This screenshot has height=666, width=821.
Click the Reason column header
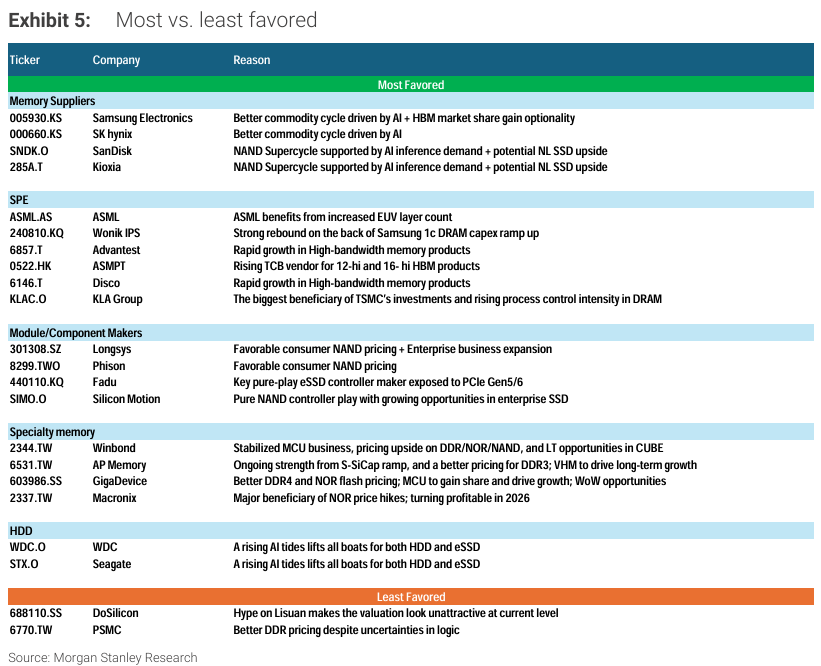(x=252, y=60)
